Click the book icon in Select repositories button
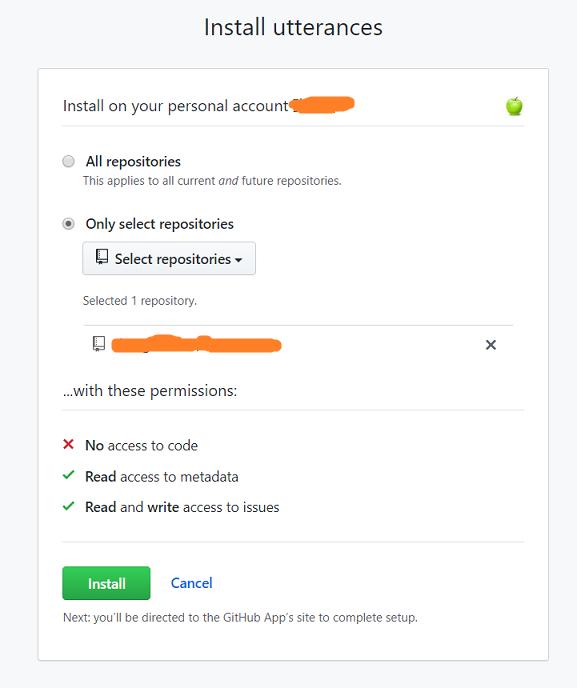The width and height of the screenshot is (577, 688). tap(102, 257)
